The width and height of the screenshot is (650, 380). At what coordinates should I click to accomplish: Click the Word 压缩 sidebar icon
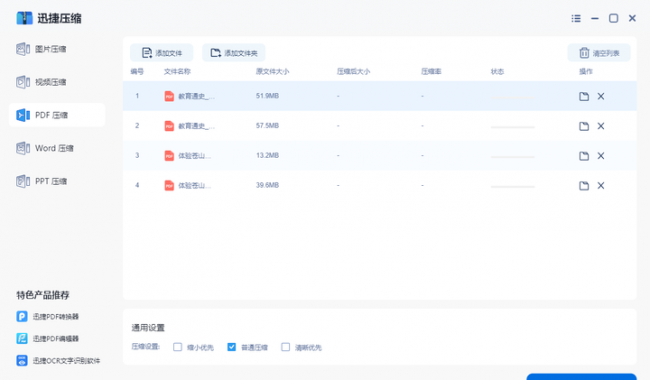coord(23,148)
